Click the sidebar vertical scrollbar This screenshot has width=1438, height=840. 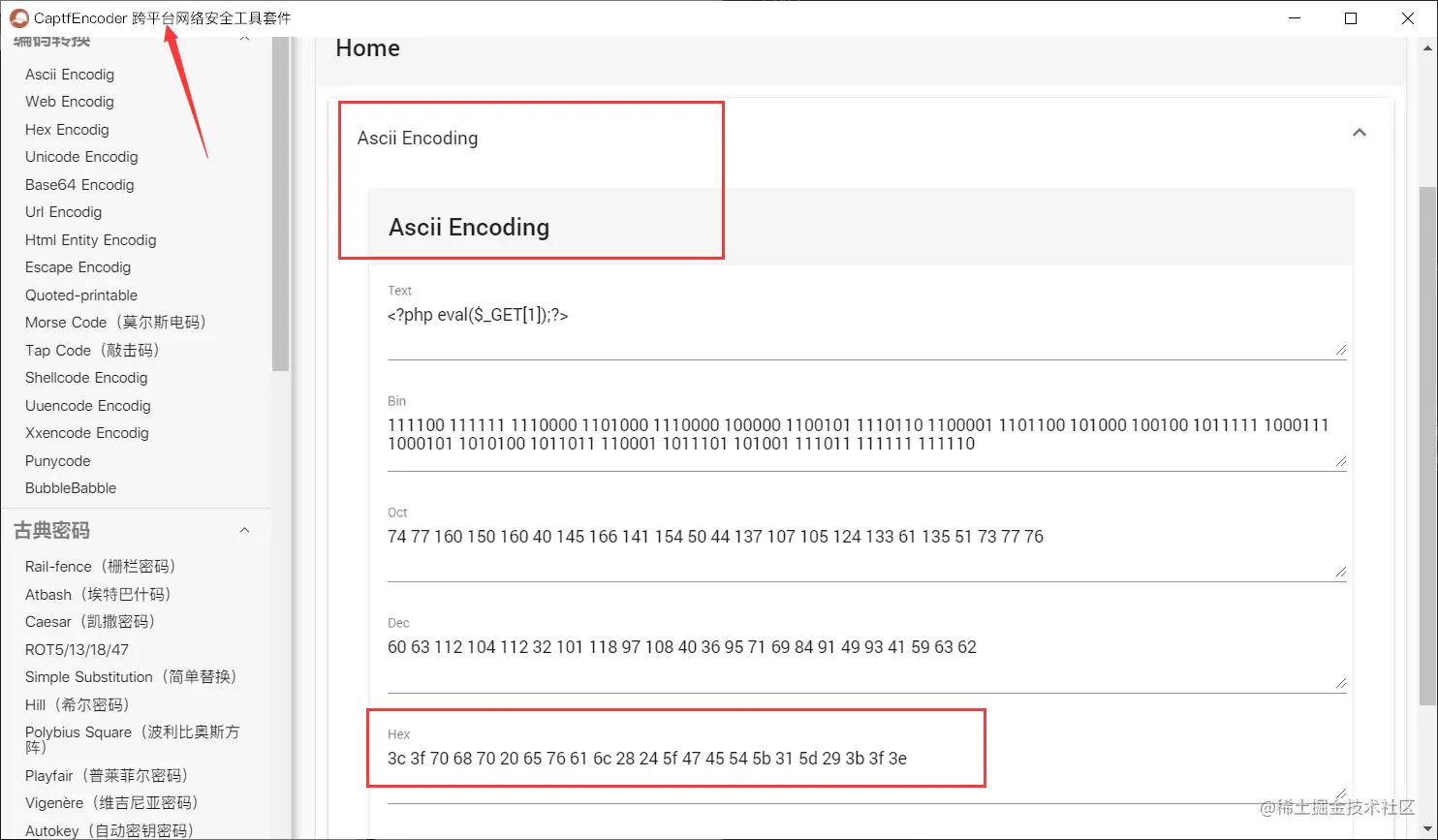(281, 203)
